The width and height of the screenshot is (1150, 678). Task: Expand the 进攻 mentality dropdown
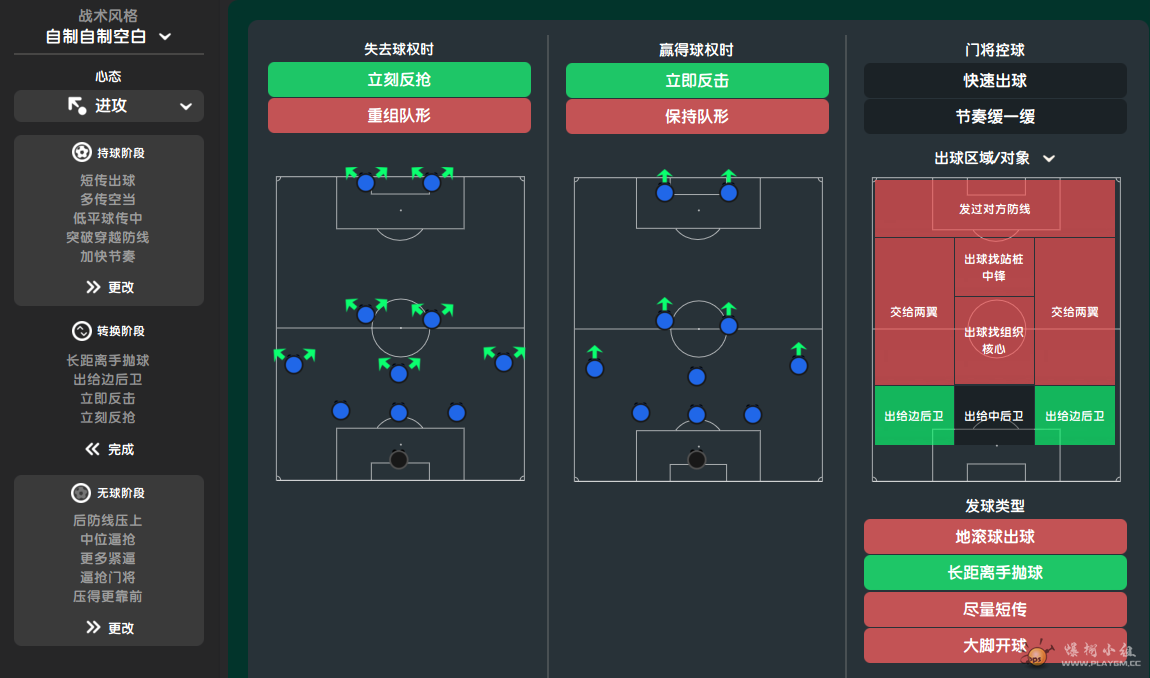(x=109, y=106)
